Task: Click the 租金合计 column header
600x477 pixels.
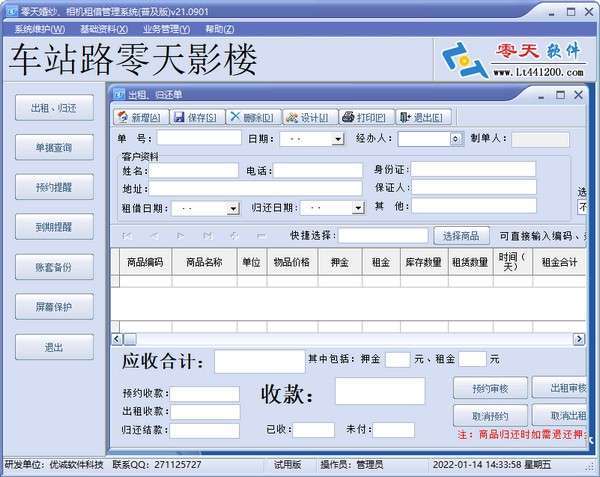Action: tap(559, 262)
